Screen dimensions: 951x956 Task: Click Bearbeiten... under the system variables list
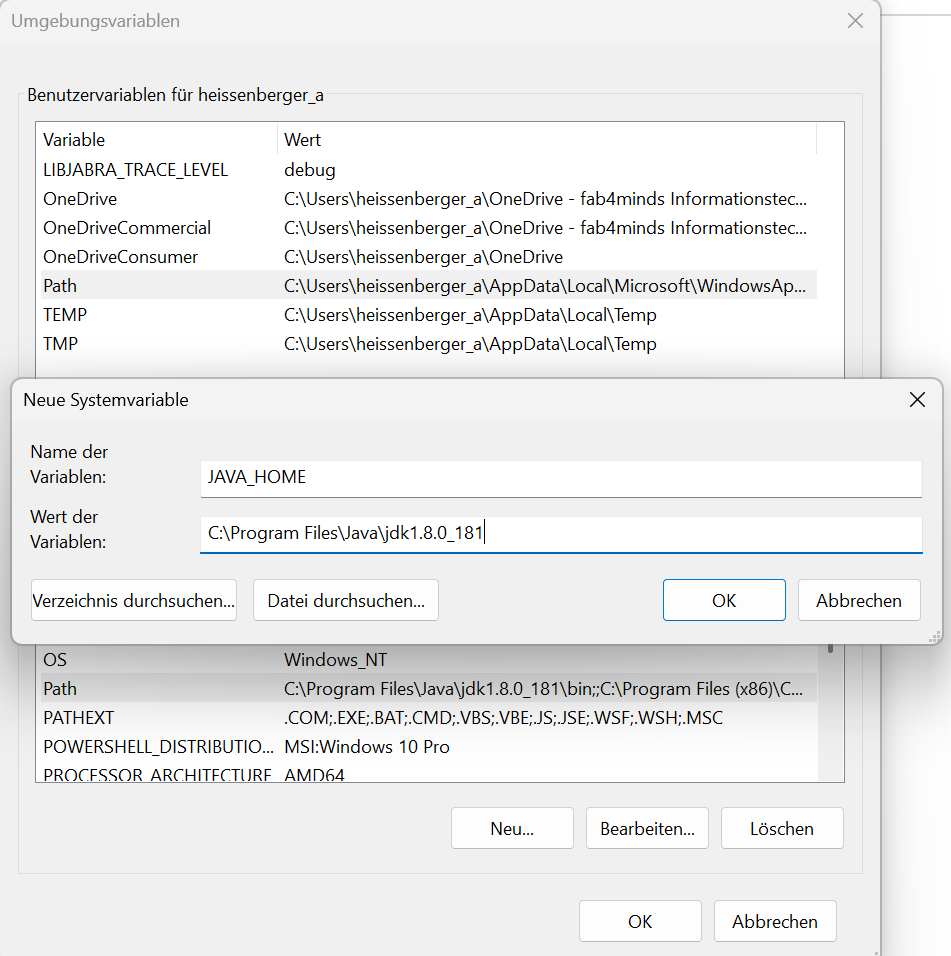click(x=647, y=828)
